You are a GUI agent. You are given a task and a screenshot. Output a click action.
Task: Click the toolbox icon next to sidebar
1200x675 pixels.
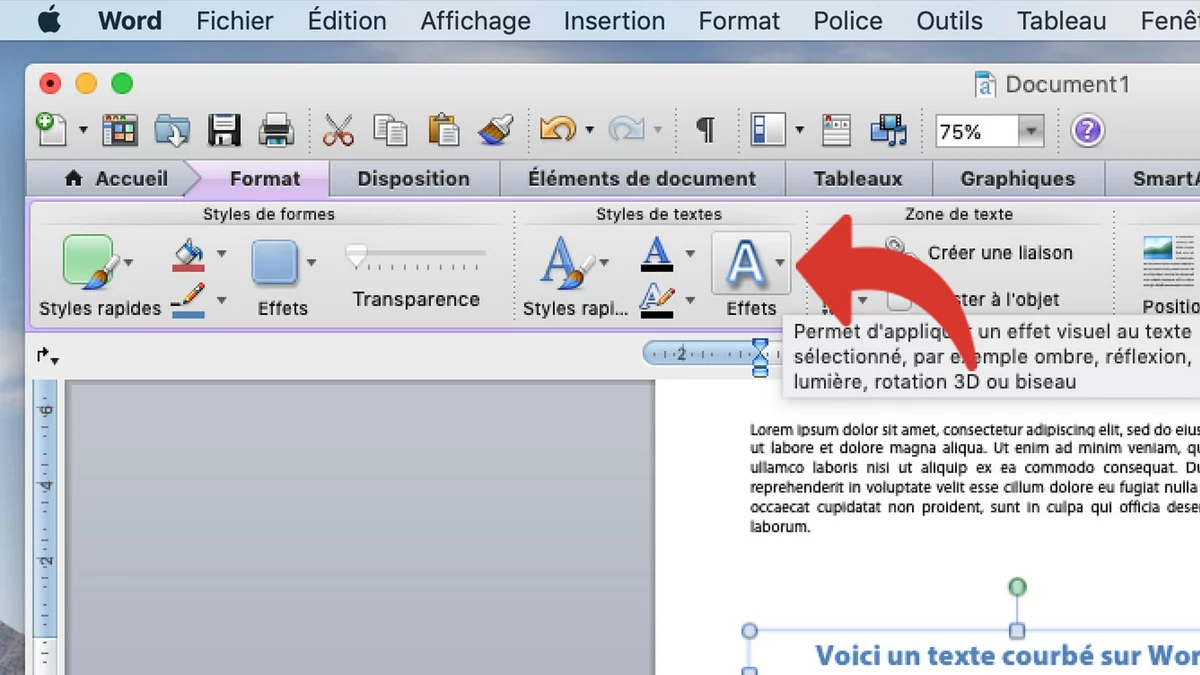pyautogui.click(x=836, y=130)
